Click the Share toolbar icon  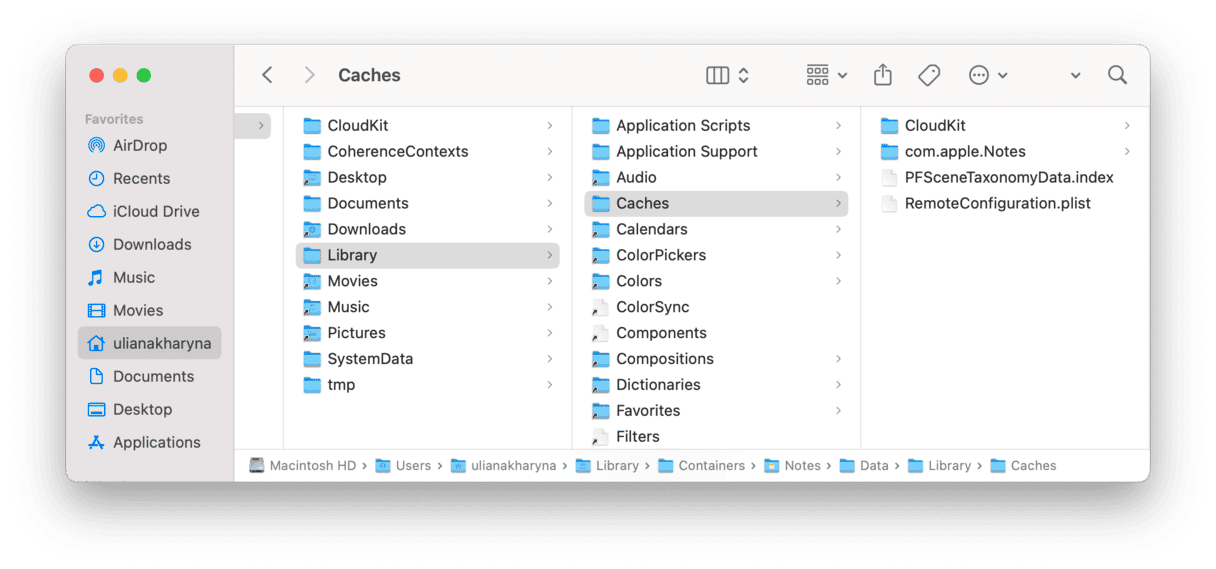click(882, 75)
